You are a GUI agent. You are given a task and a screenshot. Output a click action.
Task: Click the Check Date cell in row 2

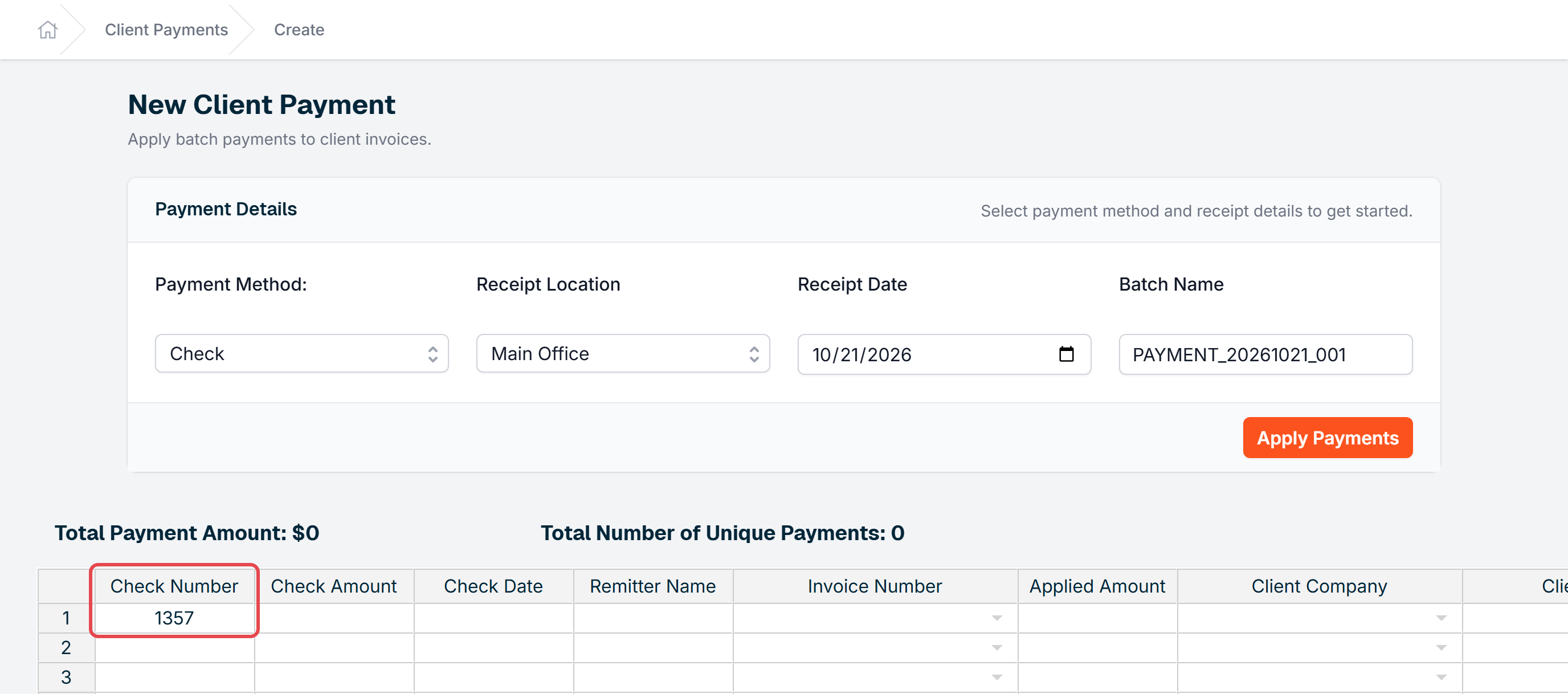pyautogui.click(x=493, y=648)
